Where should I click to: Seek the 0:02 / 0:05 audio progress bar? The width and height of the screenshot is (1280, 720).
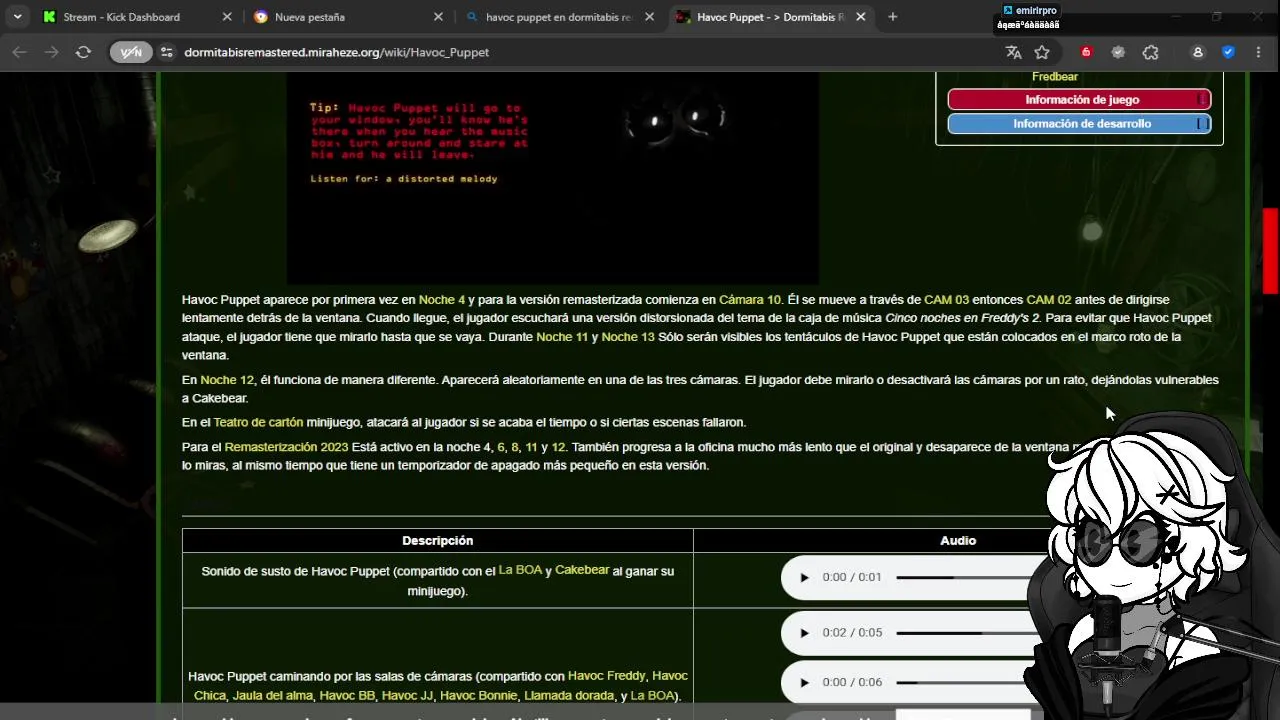[965, 633]
